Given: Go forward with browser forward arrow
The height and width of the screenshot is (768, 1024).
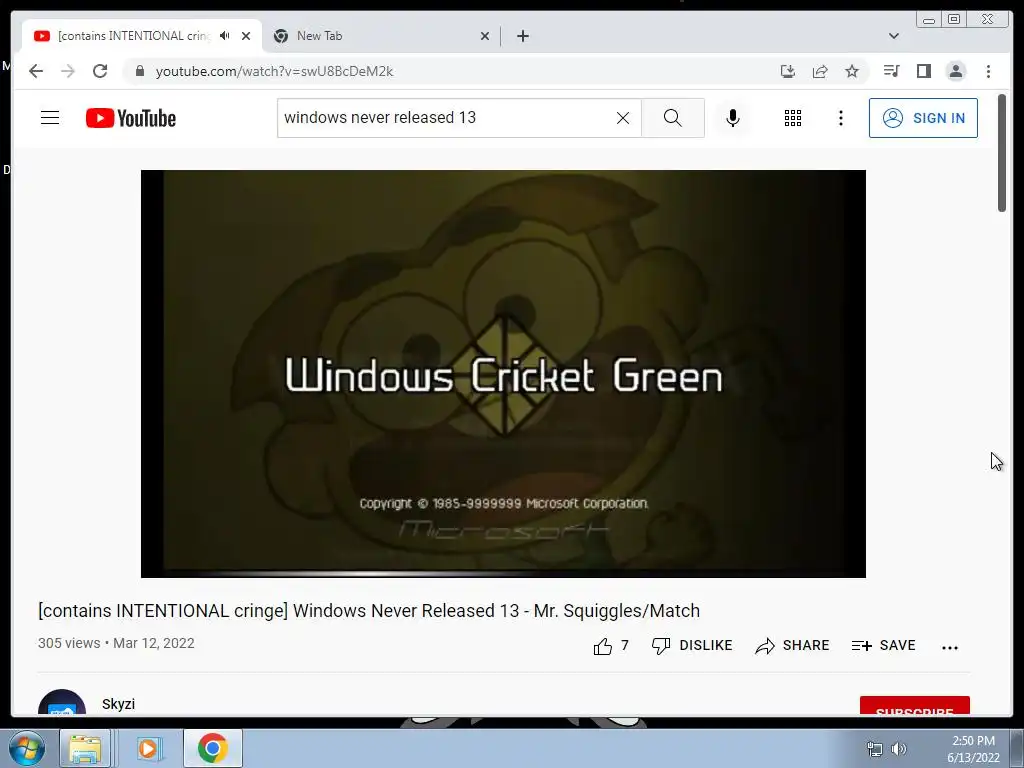Looking at the screenshot, I should [68, 71].
